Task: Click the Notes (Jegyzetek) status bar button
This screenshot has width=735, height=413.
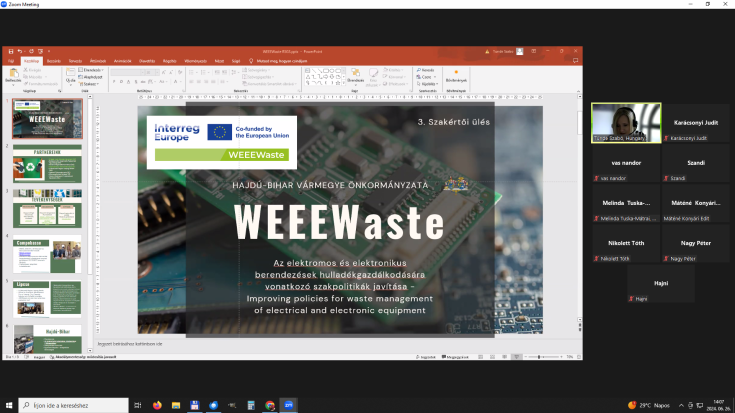Action: [x=426, y=357]
